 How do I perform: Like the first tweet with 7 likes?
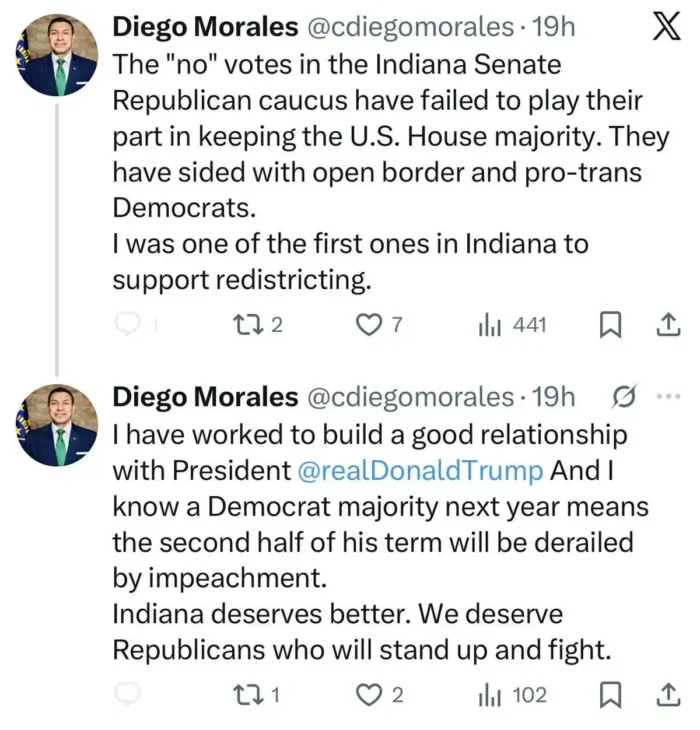pyautogui.click(x=371, y=324)
